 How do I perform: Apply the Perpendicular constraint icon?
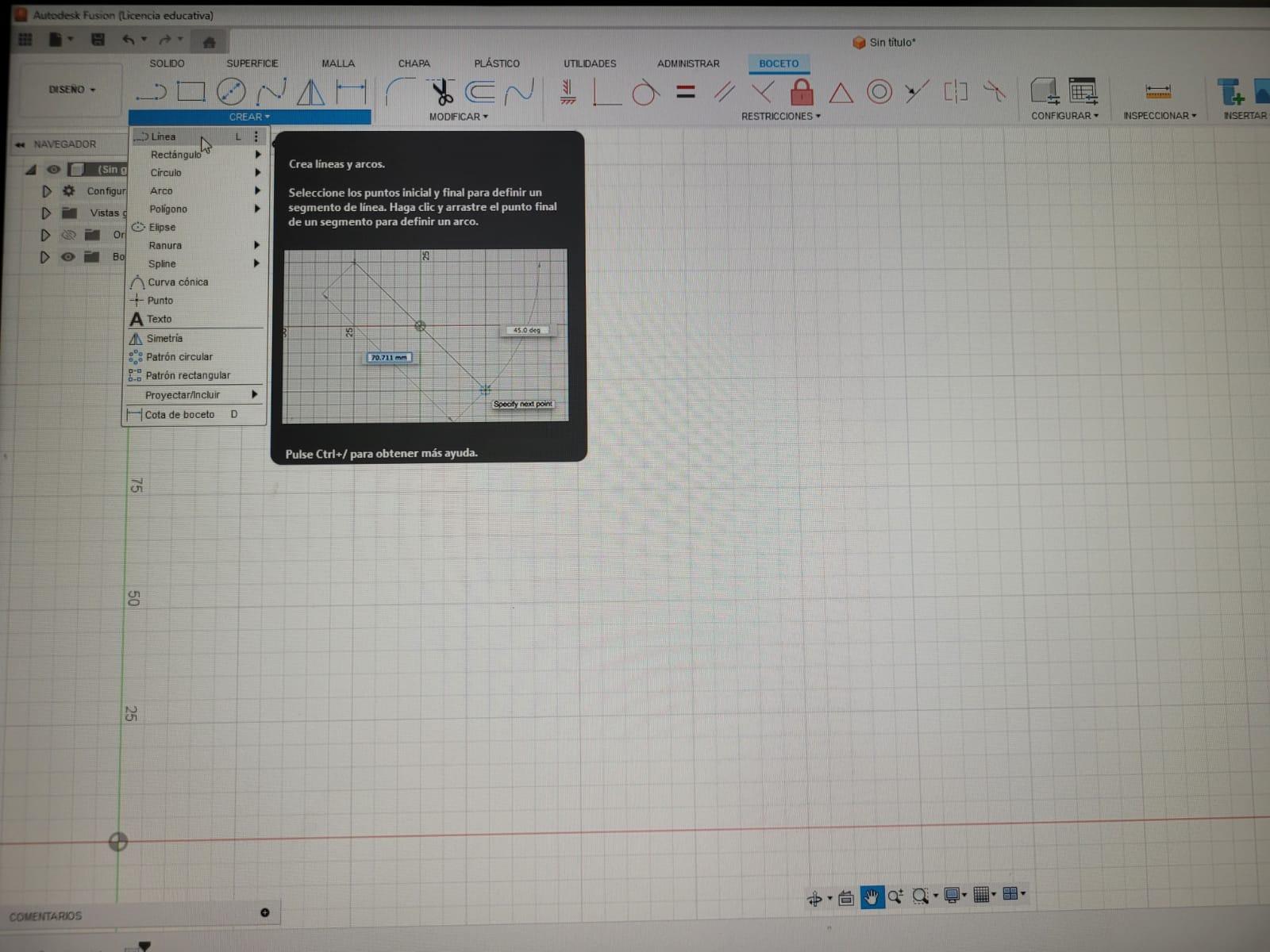coord(762,92)
